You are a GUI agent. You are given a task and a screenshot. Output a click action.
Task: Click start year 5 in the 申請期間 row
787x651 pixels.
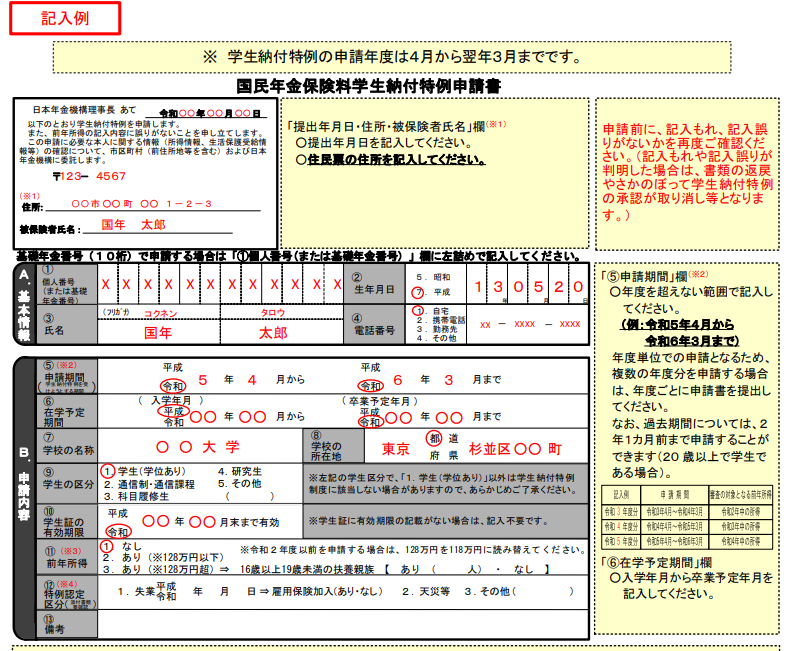(x=203, y=380)
